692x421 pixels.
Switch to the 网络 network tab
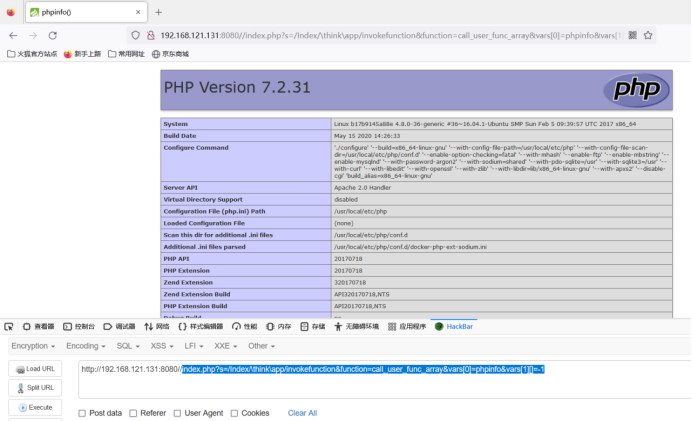click(157, 327)
